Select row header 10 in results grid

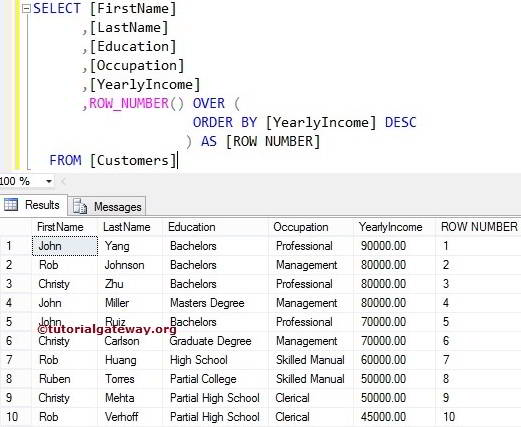click(16, 417)
